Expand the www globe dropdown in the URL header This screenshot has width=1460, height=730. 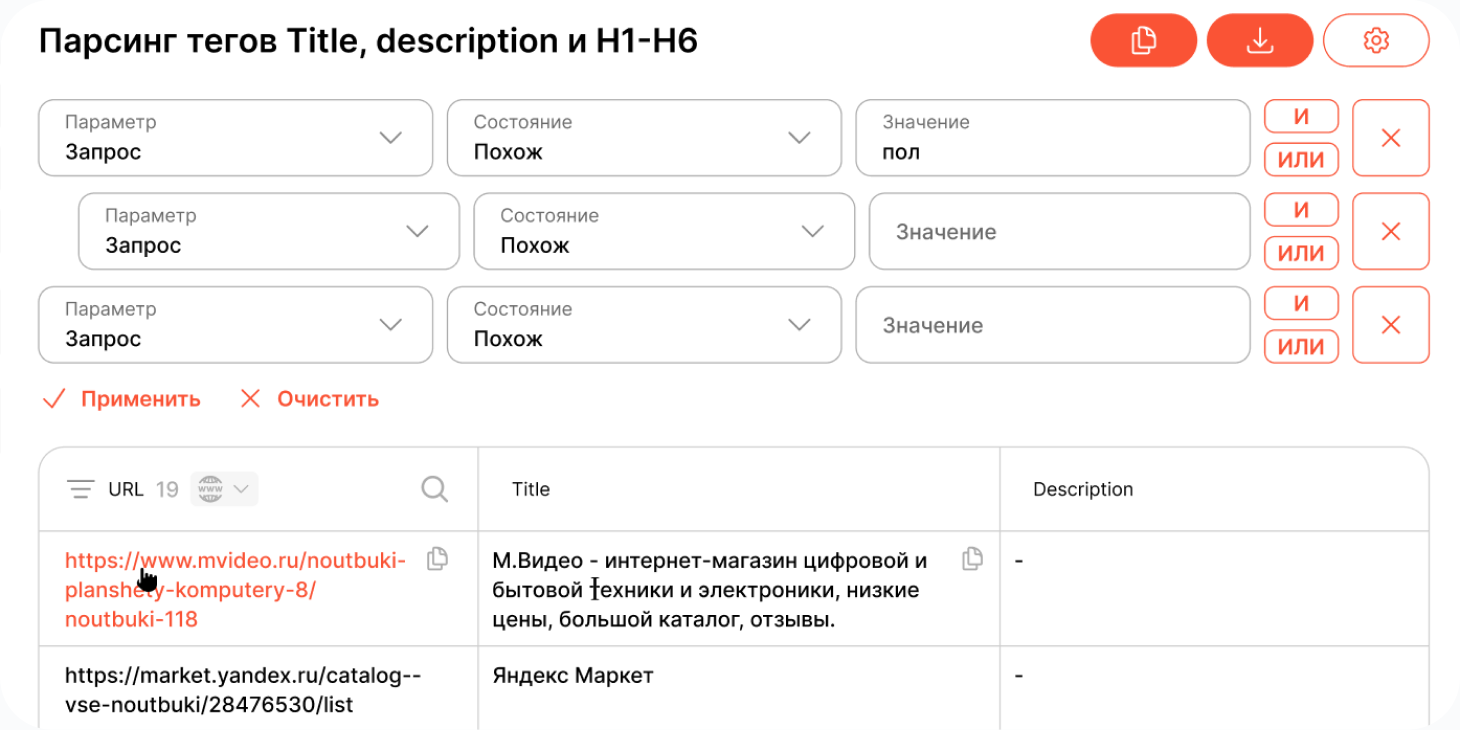tap(224, 489)
